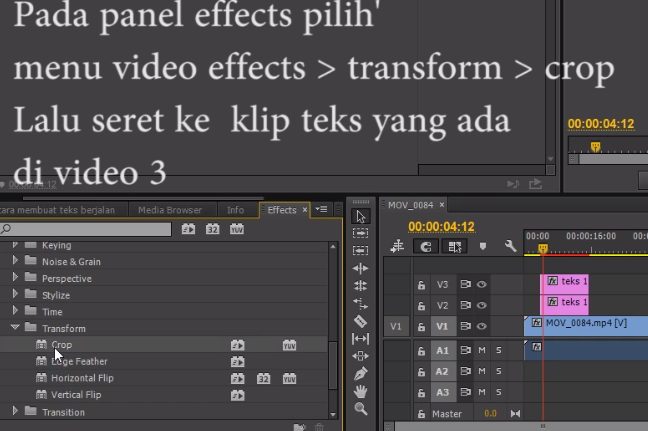Select the Track Select tool
The image size is (648, 431).
point(360,233)
